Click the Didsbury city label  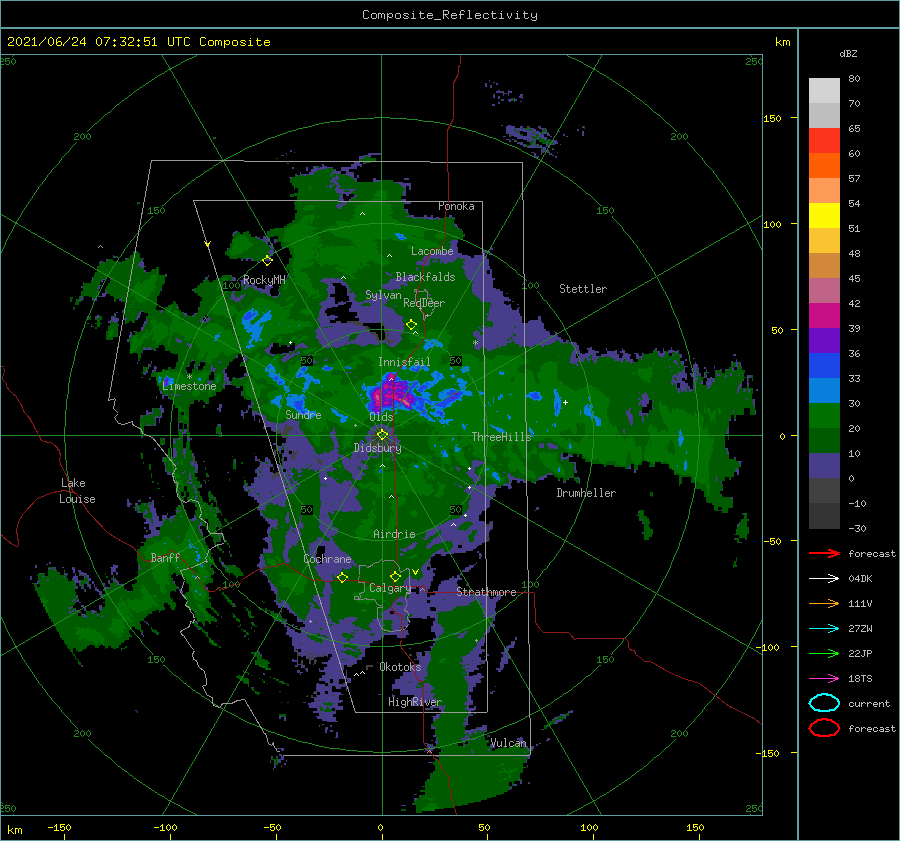(x=377, y=448)
